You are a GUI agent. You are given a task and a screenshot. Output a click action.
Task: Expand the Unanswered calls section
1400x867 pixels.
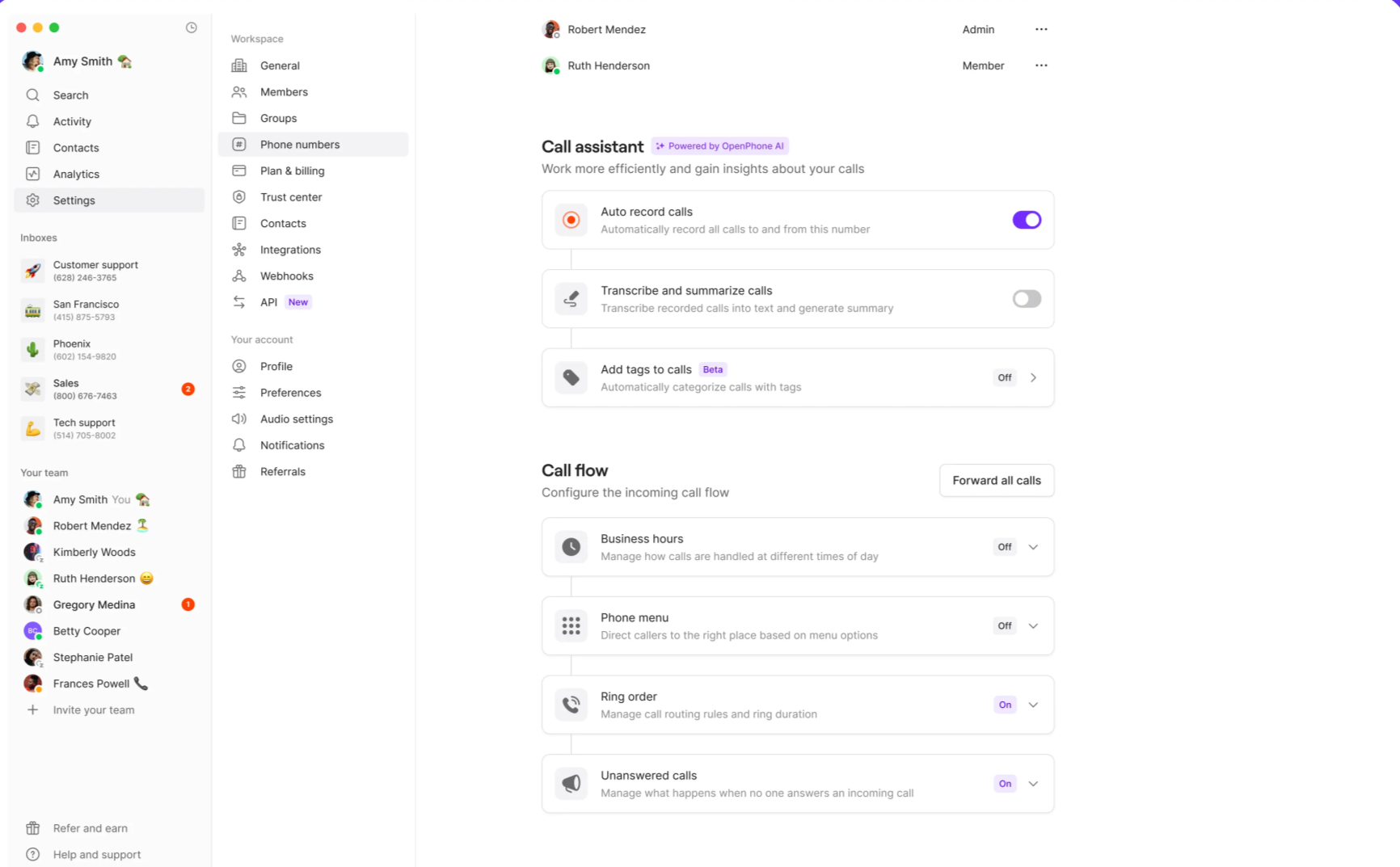(x=1033, y=784)
